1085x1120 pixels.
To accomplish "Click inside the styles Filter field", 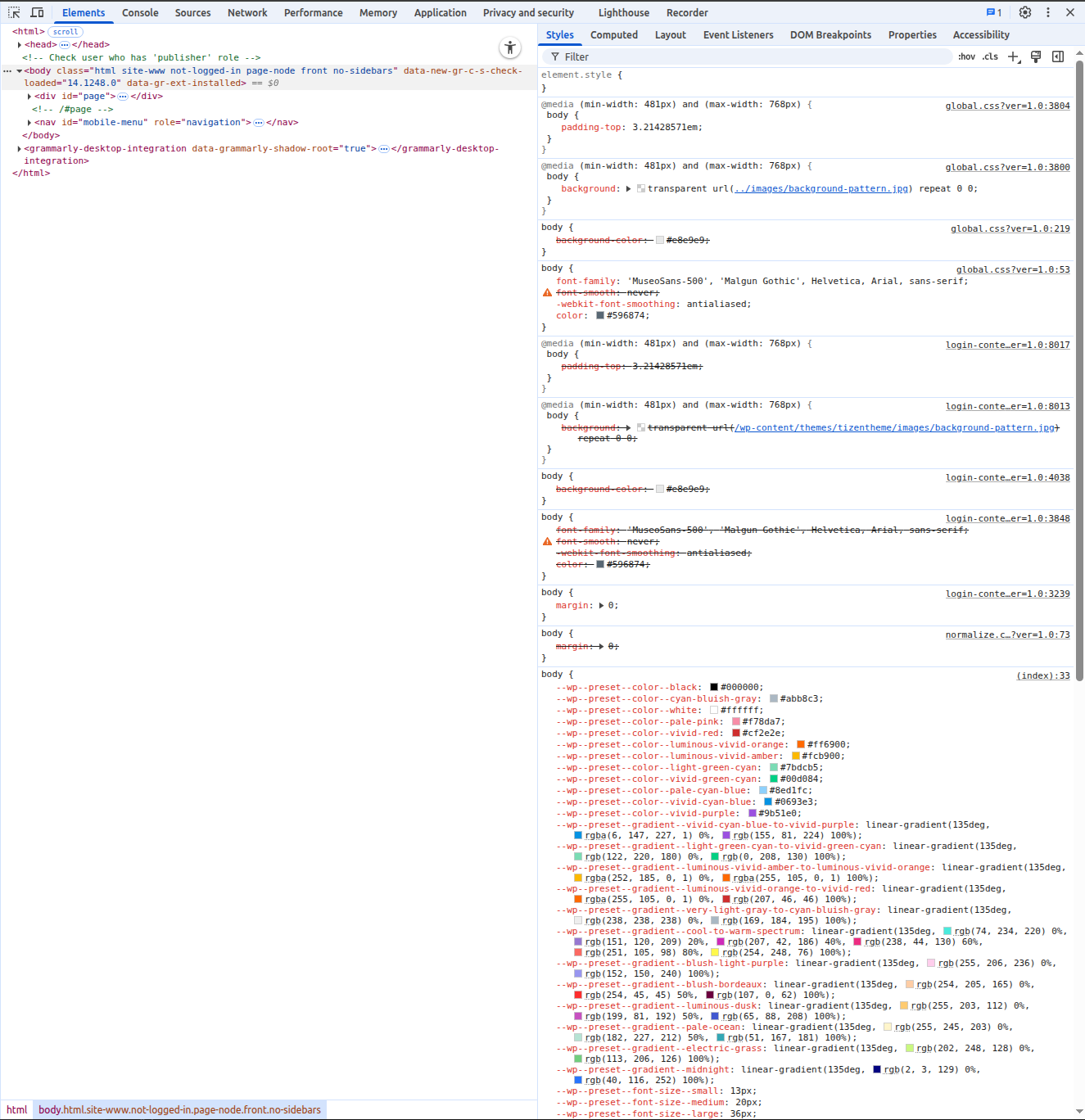I will (655, 56).
